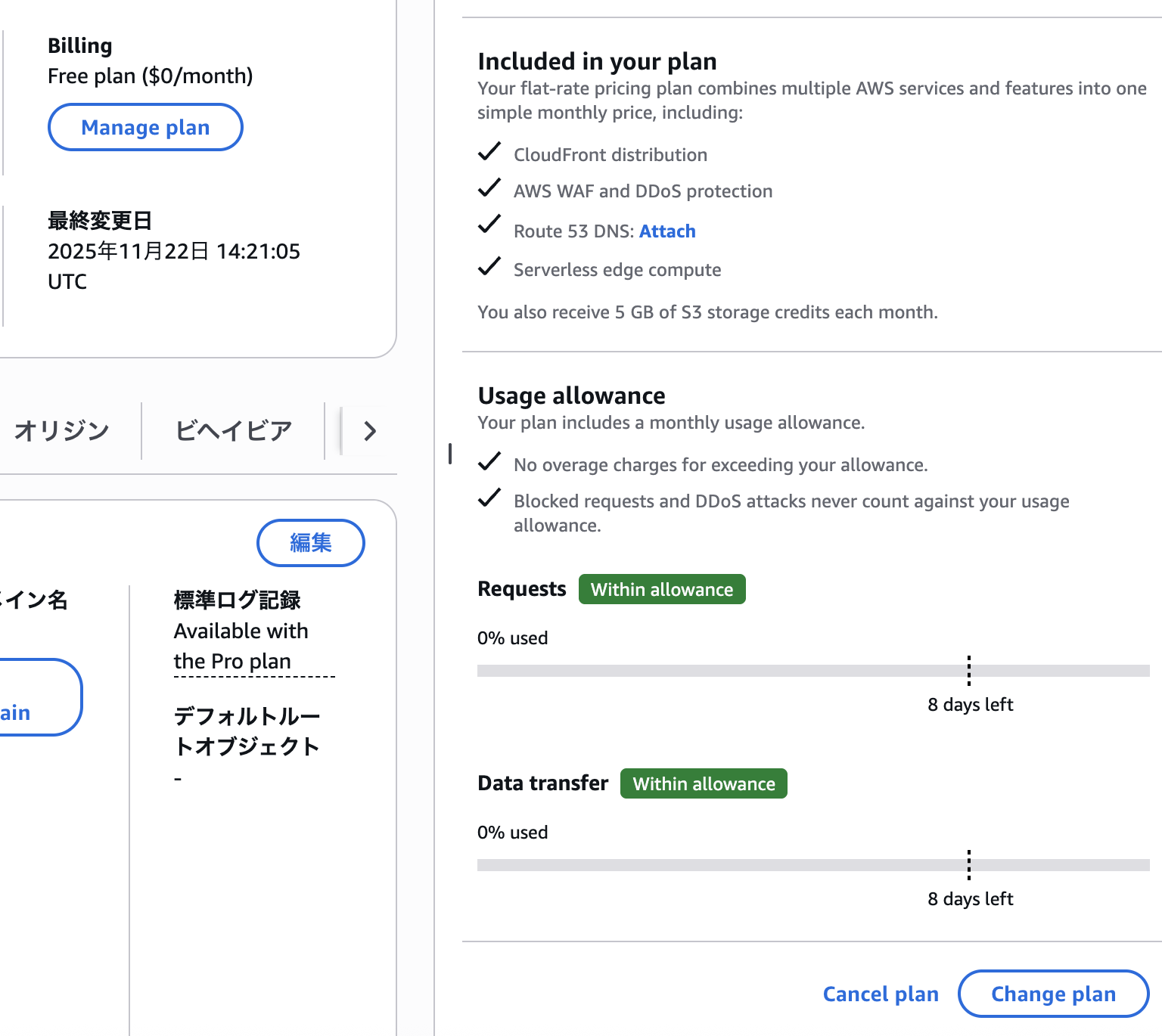Click the checkmark beside No overage charges
1162x1036 pixels.
489,462
